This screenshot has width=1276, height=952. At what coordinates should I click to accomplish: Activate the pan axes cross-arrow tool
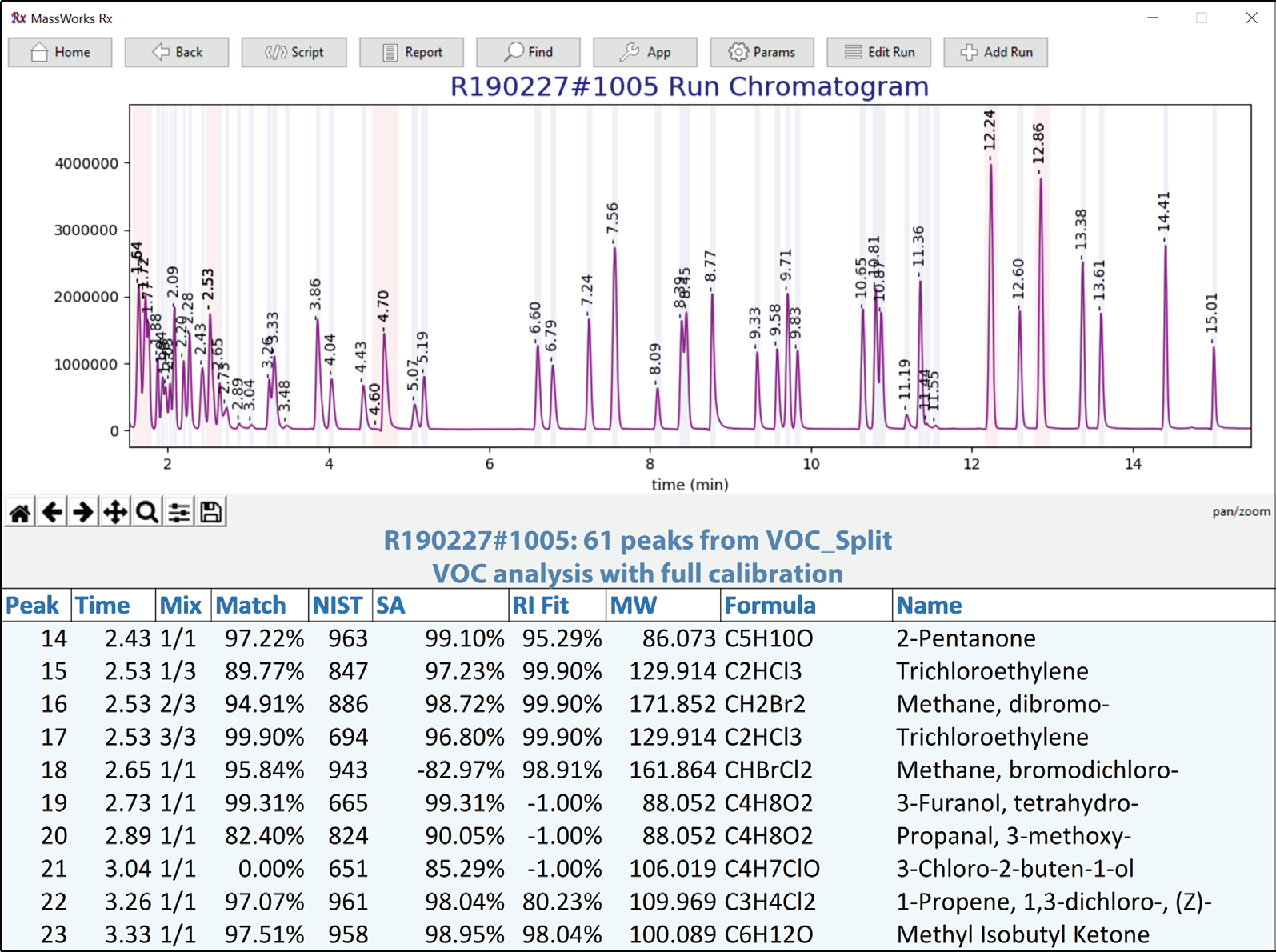click(115, 512)
